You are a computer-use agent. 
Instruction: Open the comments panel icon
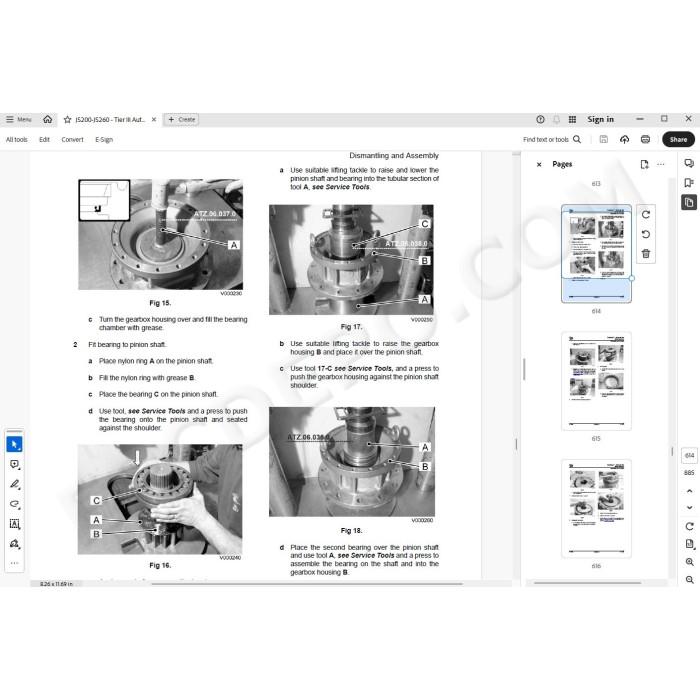click(x=689, y=163)
